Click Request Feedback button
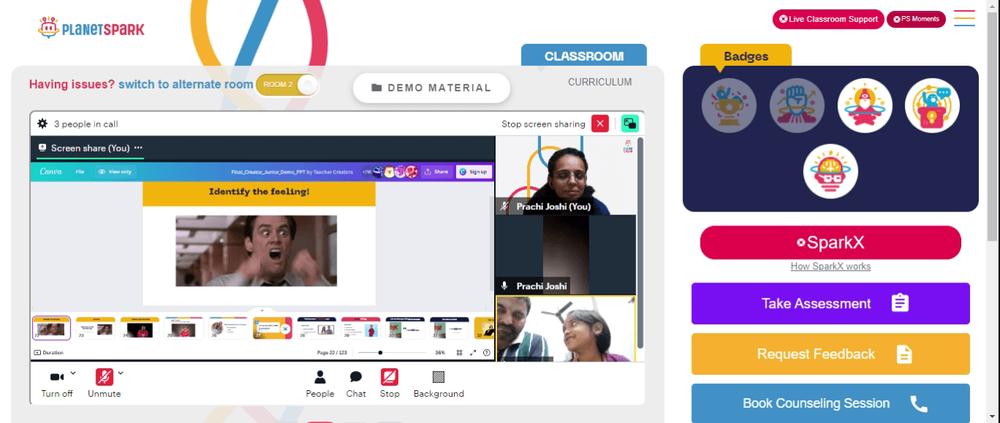The width and height of the screenshot is (1000, 423). point(830,353)
